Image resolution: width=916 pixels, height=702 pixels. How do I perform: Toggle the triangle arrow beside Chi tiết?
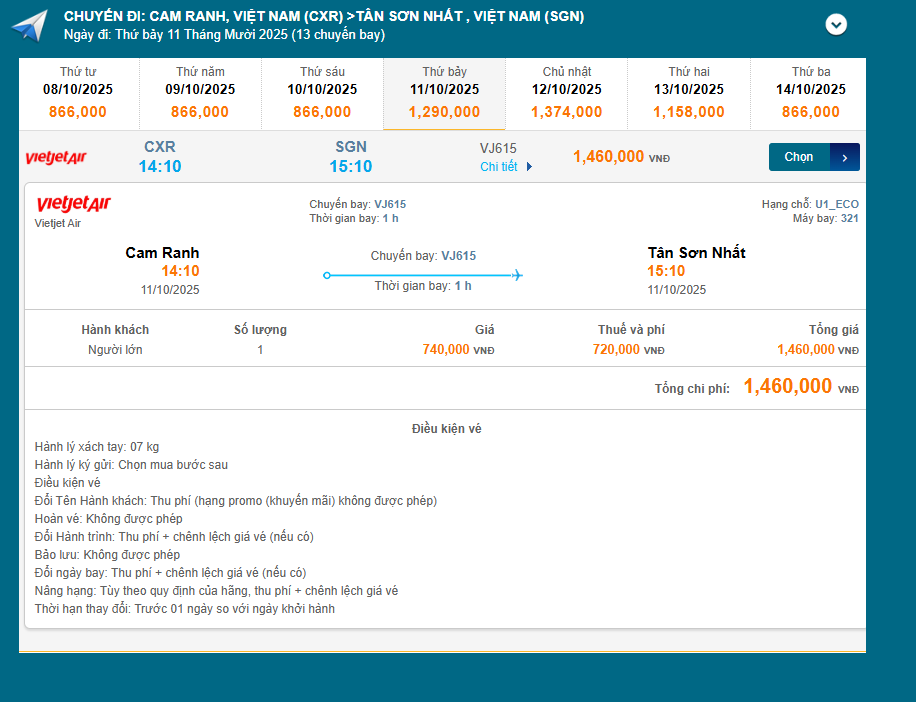529,167
